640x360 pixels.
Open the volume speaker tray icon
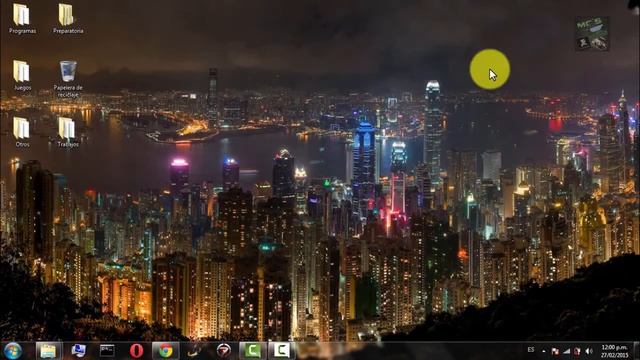[x=589, y=351]
